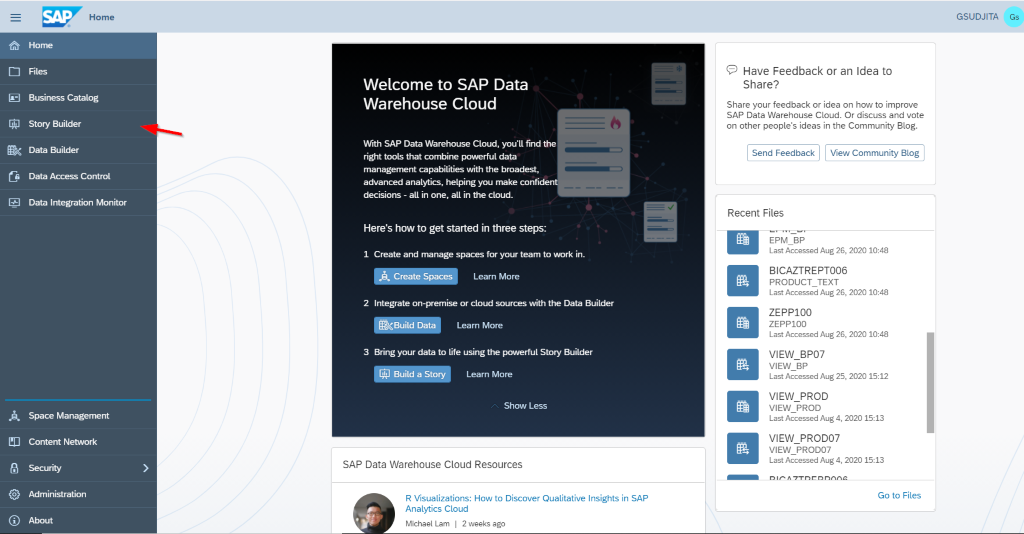Open Home in the sidebar
1024x534 pixels.
[x=78, y=46]
